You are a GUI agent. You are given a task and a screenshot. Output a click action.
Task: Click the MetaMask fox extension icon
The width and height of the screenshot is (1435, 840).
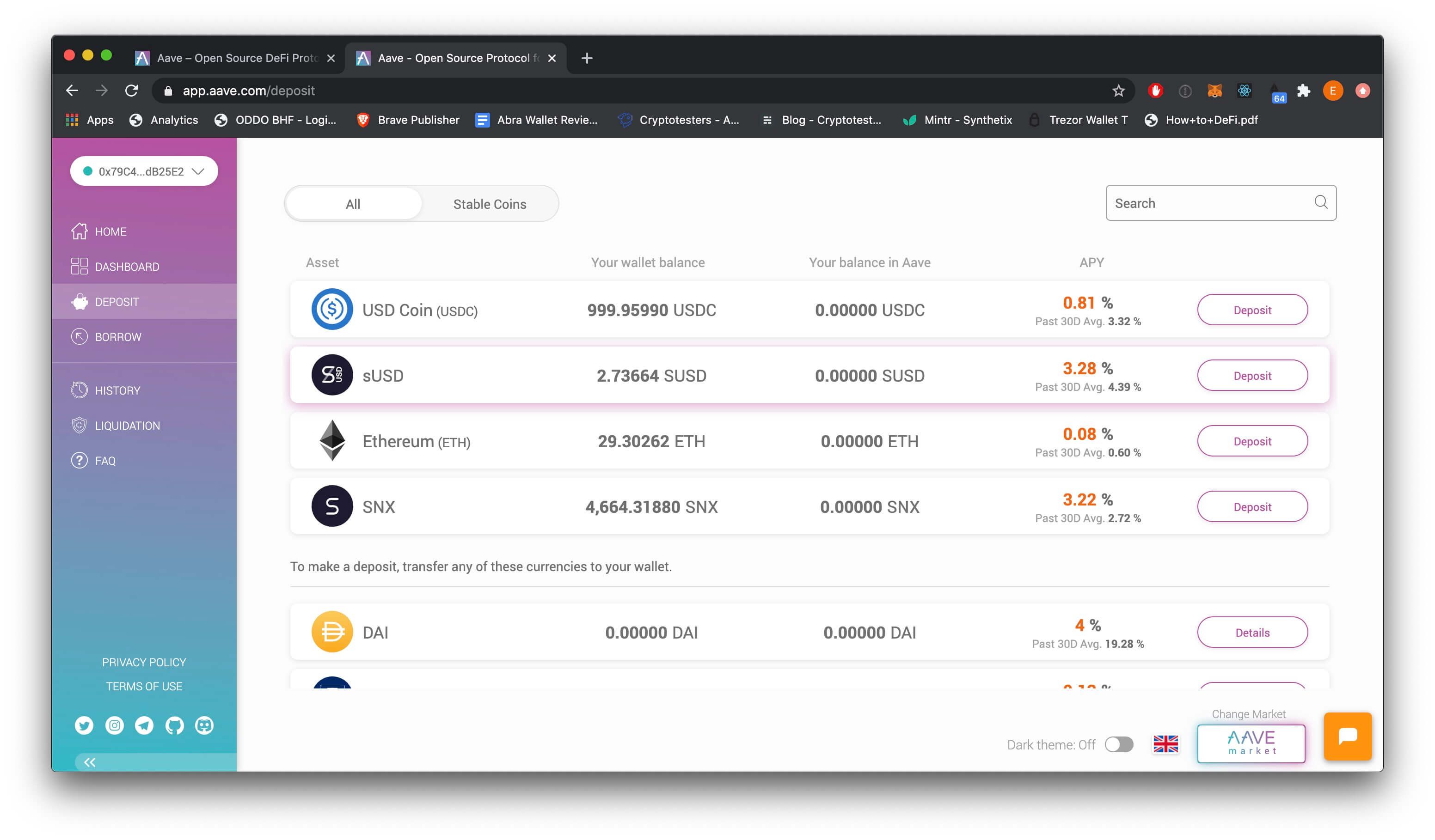(x=1214, y=91)
